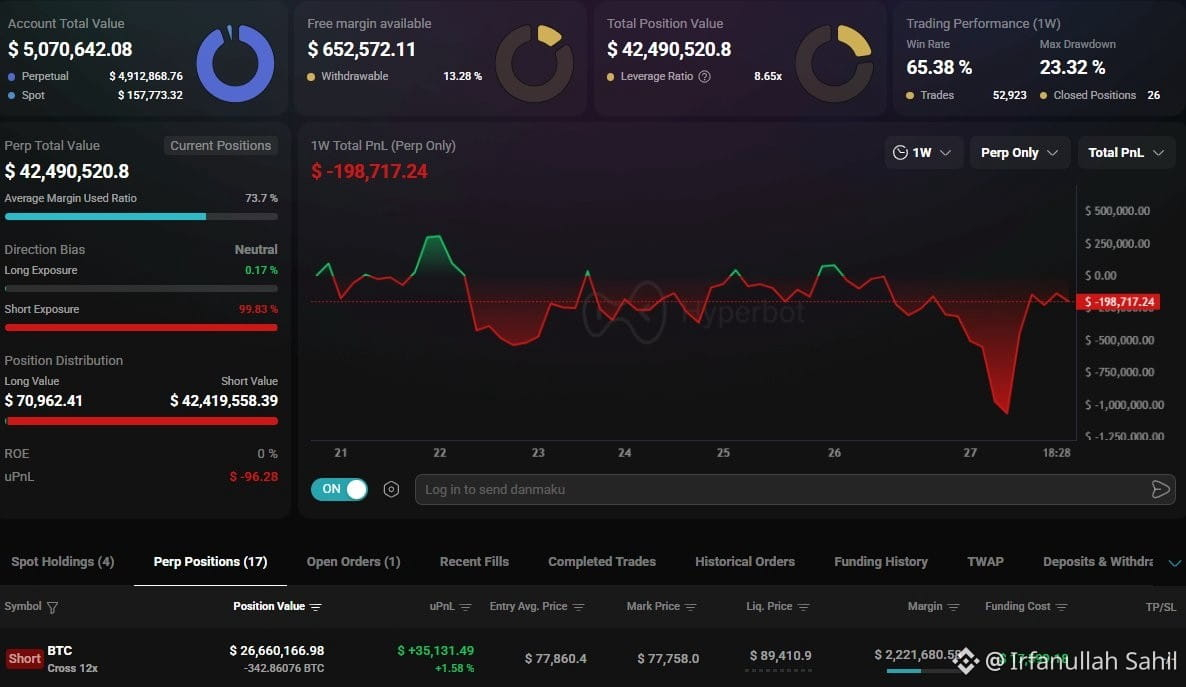This screenshot has width=1186, height=687.
Task: Open the Historical Orders tab
Action: coord(745,561)
